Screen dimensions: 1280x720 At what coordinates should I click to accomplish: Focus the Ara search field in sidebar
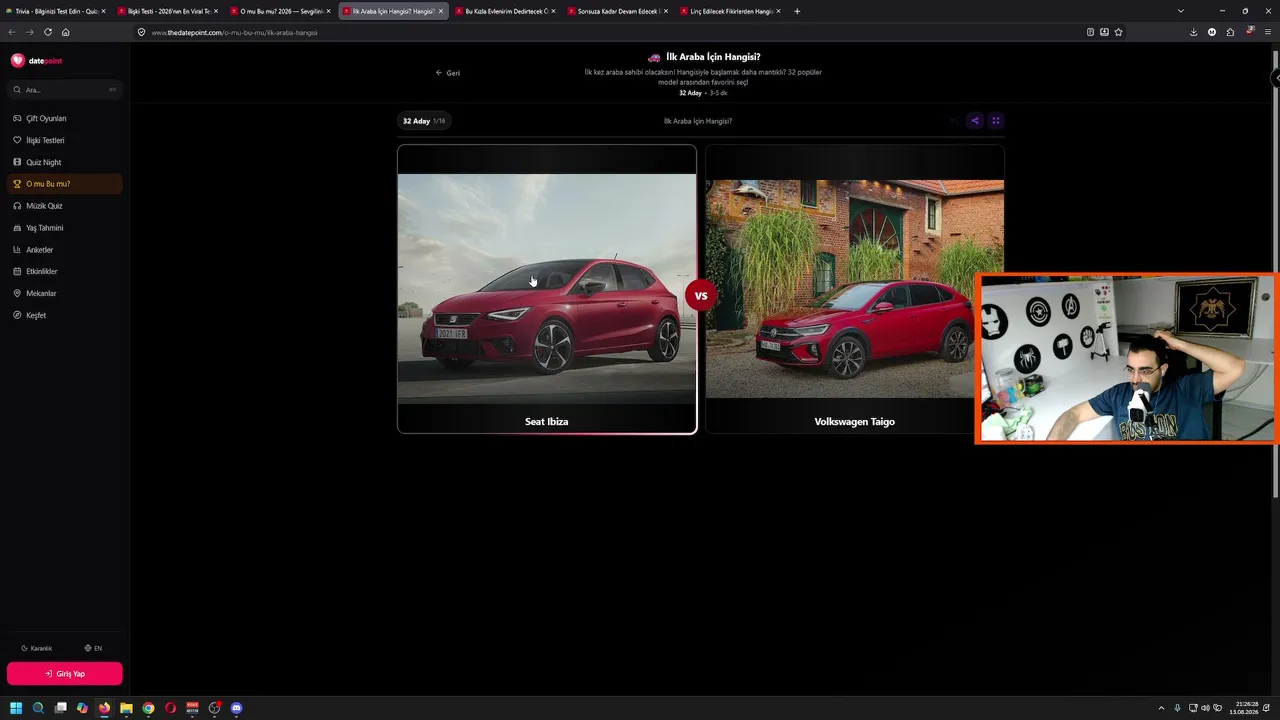point(65,90)
